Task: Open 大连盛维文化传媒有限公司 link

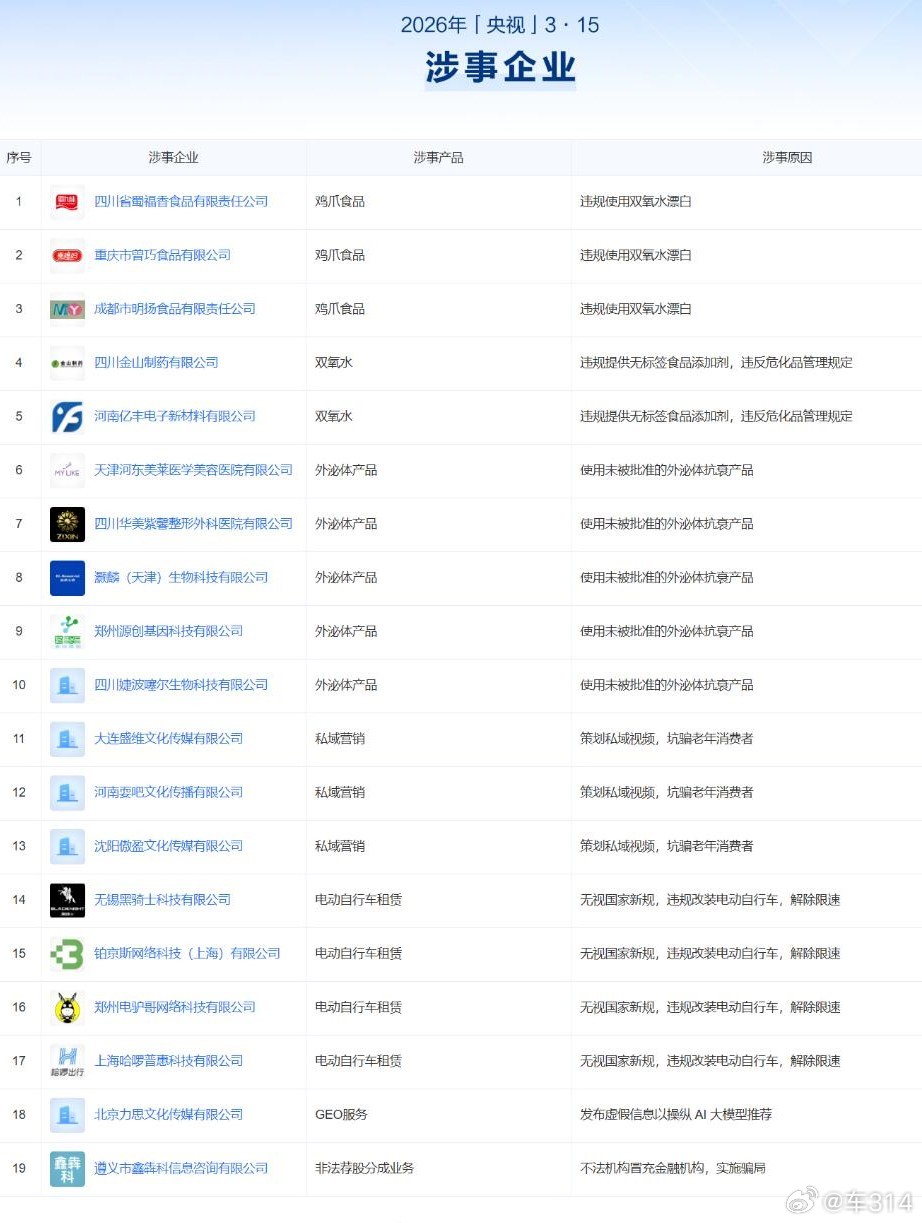Action: click(x=168, y=739)
